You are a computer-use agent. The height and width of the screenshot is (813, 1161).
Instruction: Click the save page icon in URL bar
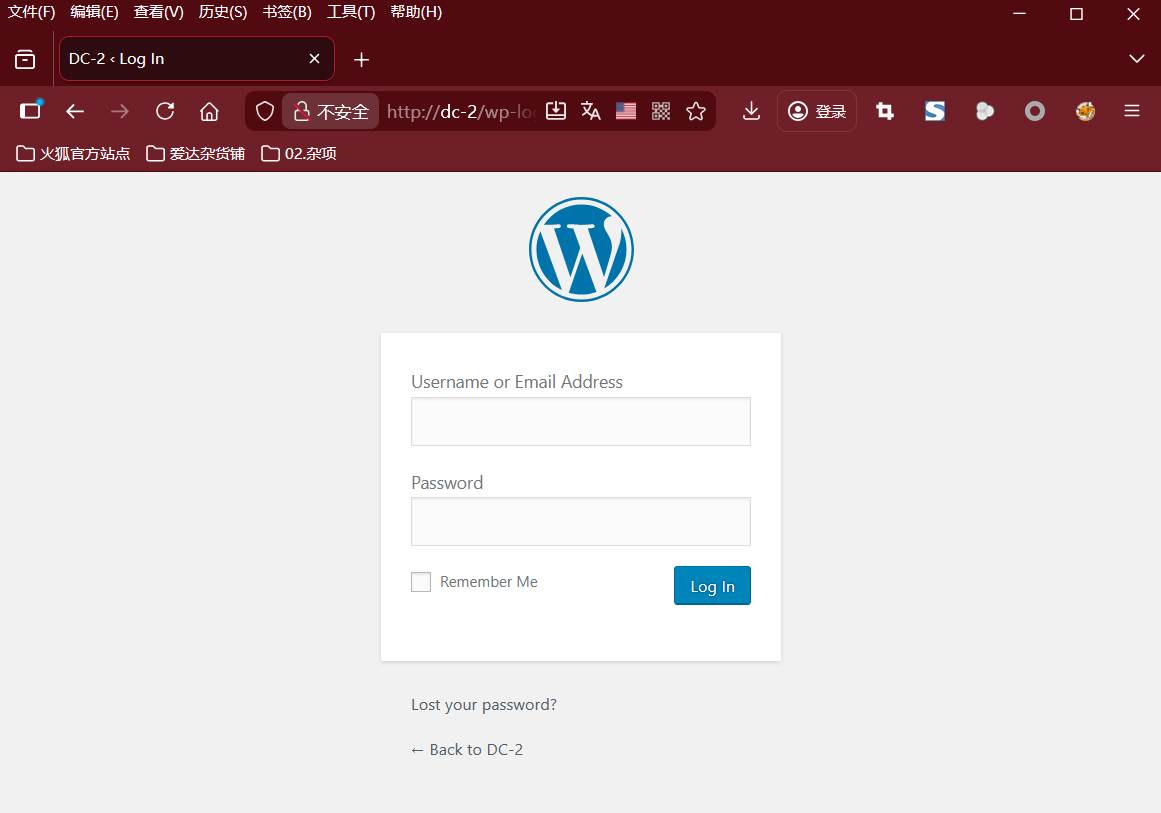point(556,111)
